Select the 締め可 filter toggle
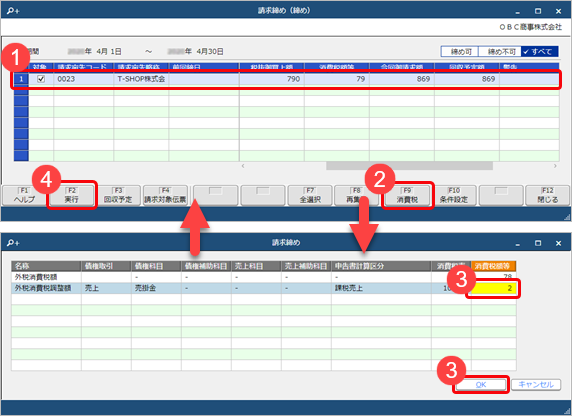572x416 pixels. pos(461,52)
